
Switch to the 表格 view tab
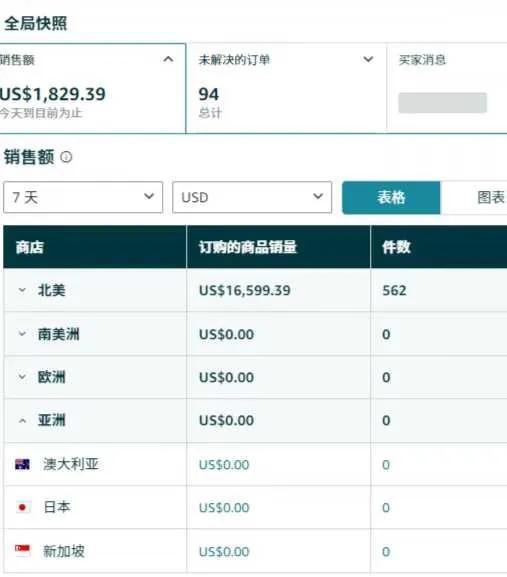click(x=391, y=198)
